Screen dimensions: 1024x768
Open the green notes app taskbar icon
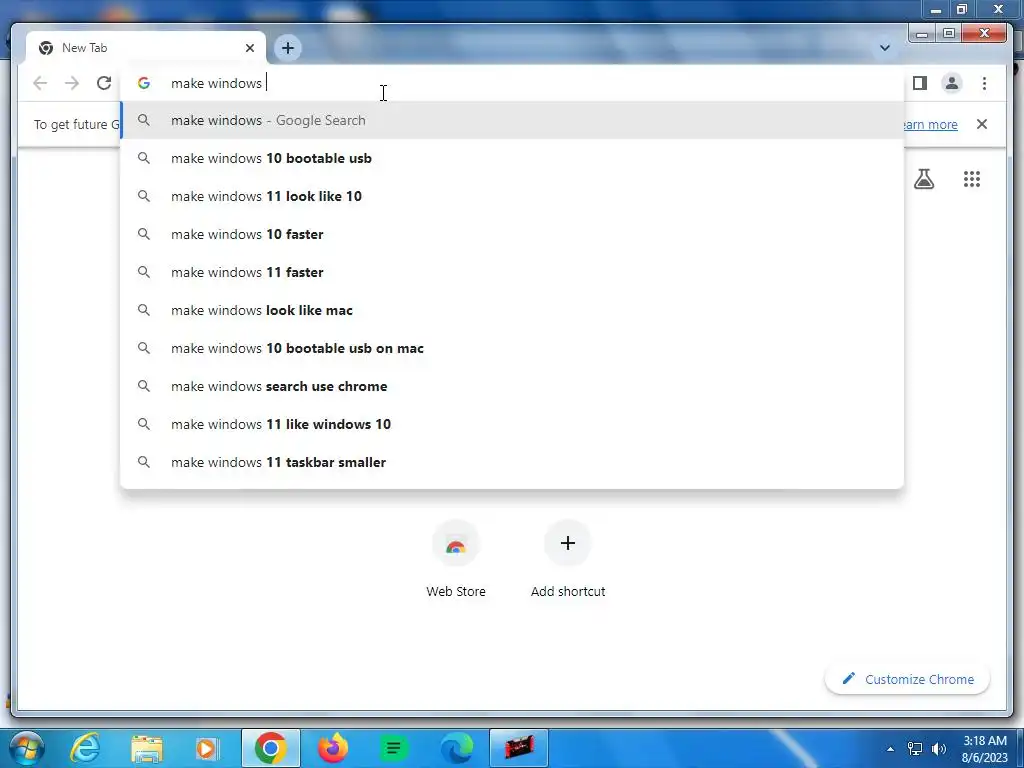coord(394,748)
